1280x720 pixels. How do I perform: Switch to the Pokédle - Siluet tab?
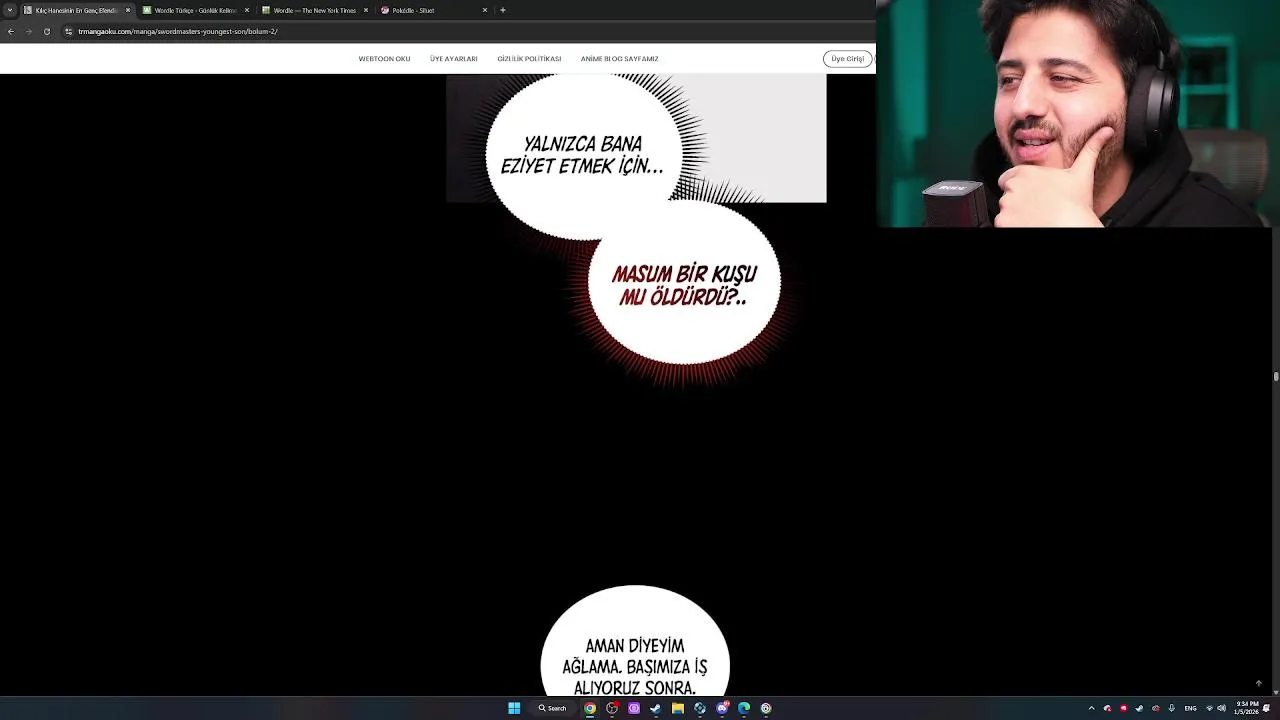pos(433,10)
